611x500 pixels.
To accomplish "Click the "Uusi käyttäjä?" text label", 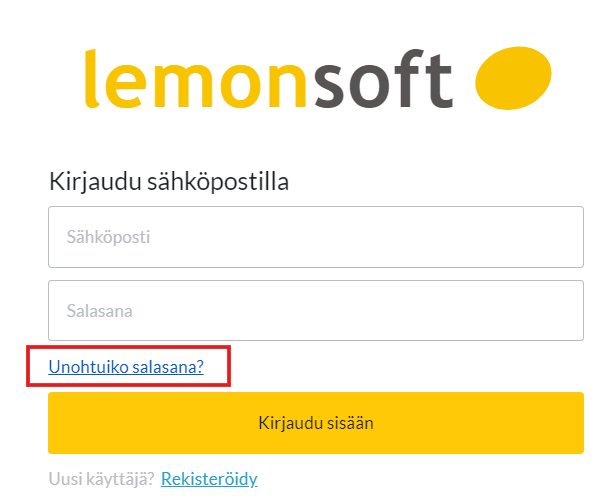I will [101, 479].
